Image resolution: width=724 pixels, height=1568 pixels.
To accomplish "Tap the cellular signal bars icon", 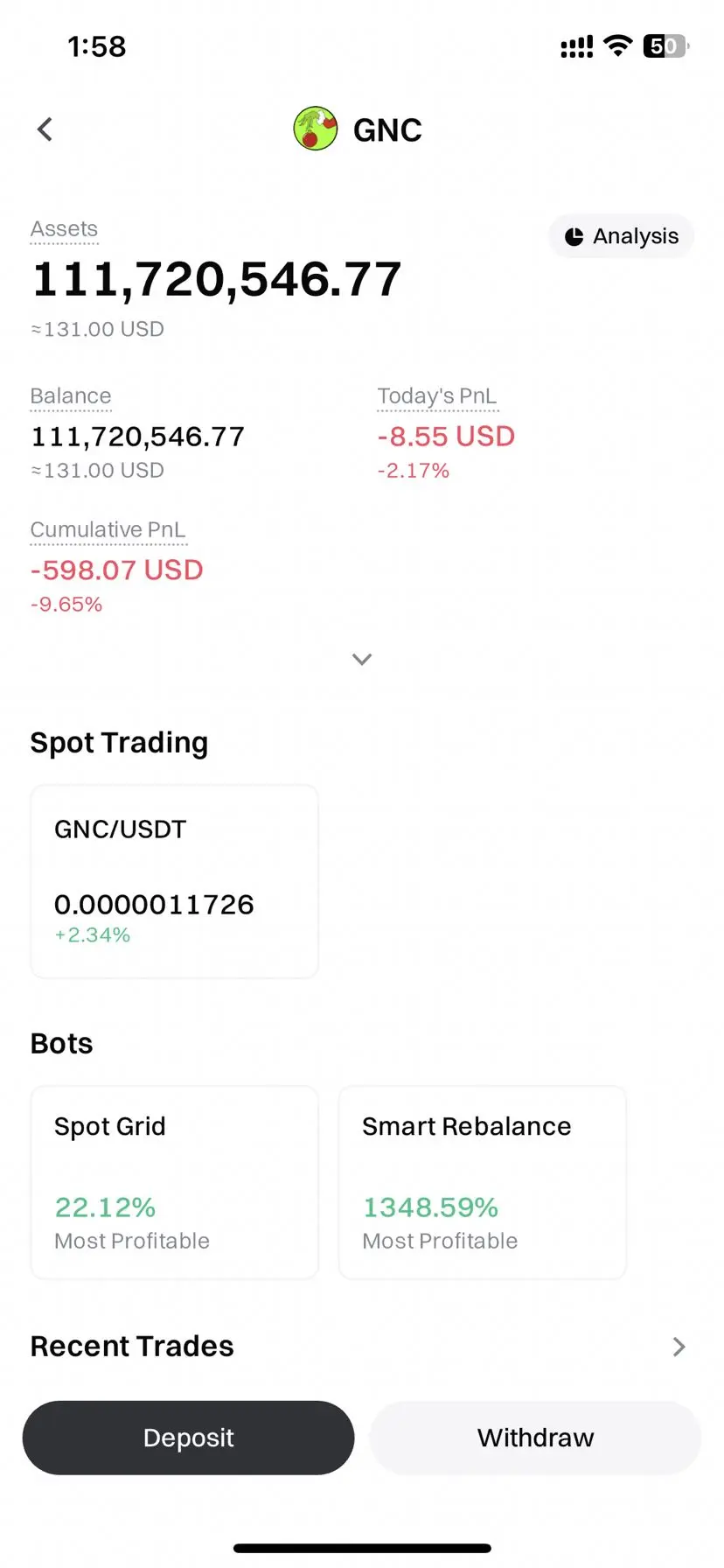I will click(x=577, y=46).
